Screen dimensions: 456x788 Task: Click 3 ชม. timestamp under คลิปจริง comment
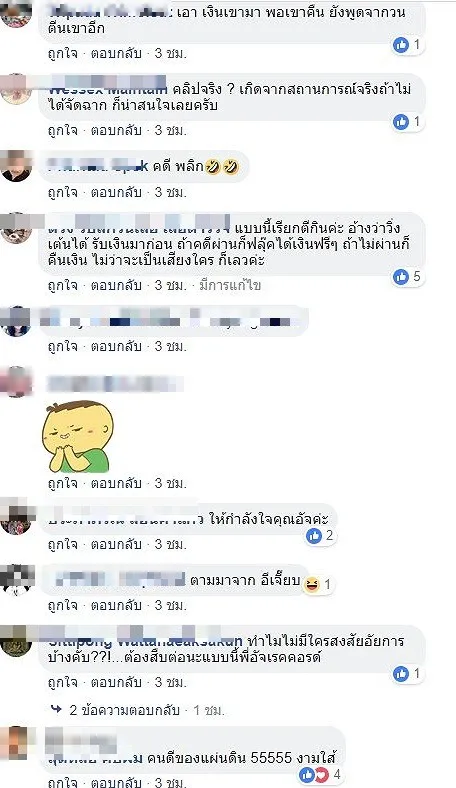pos(170,130)
